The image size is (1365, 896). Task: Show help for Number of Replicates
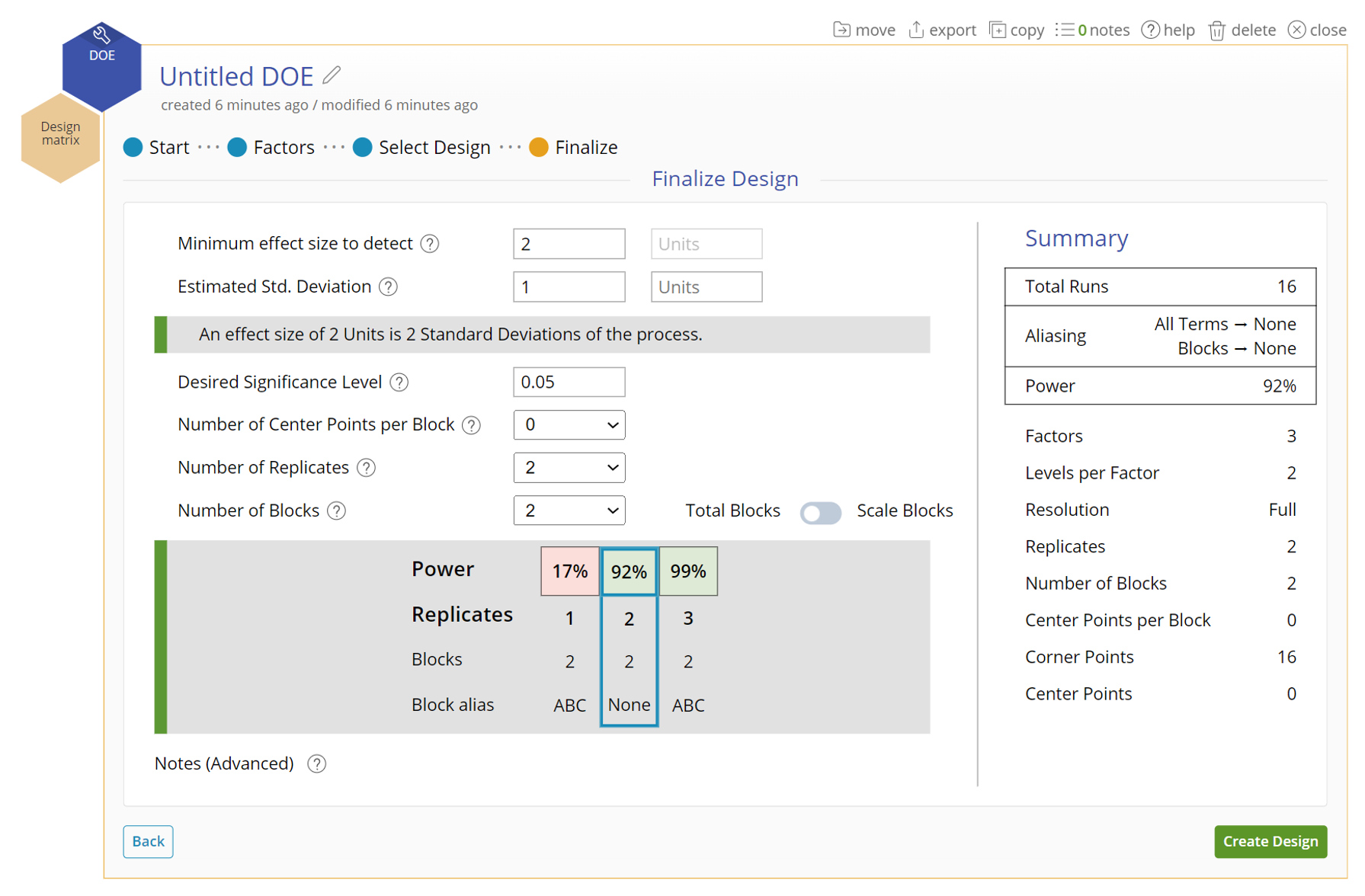tap(366, 468)
